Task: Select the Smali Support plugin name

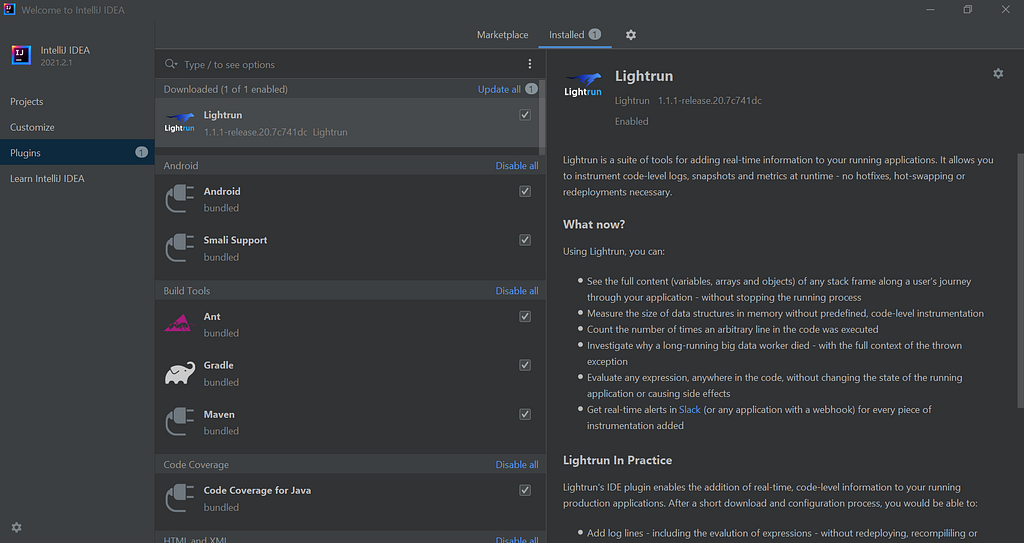Action: coord(235,240)
